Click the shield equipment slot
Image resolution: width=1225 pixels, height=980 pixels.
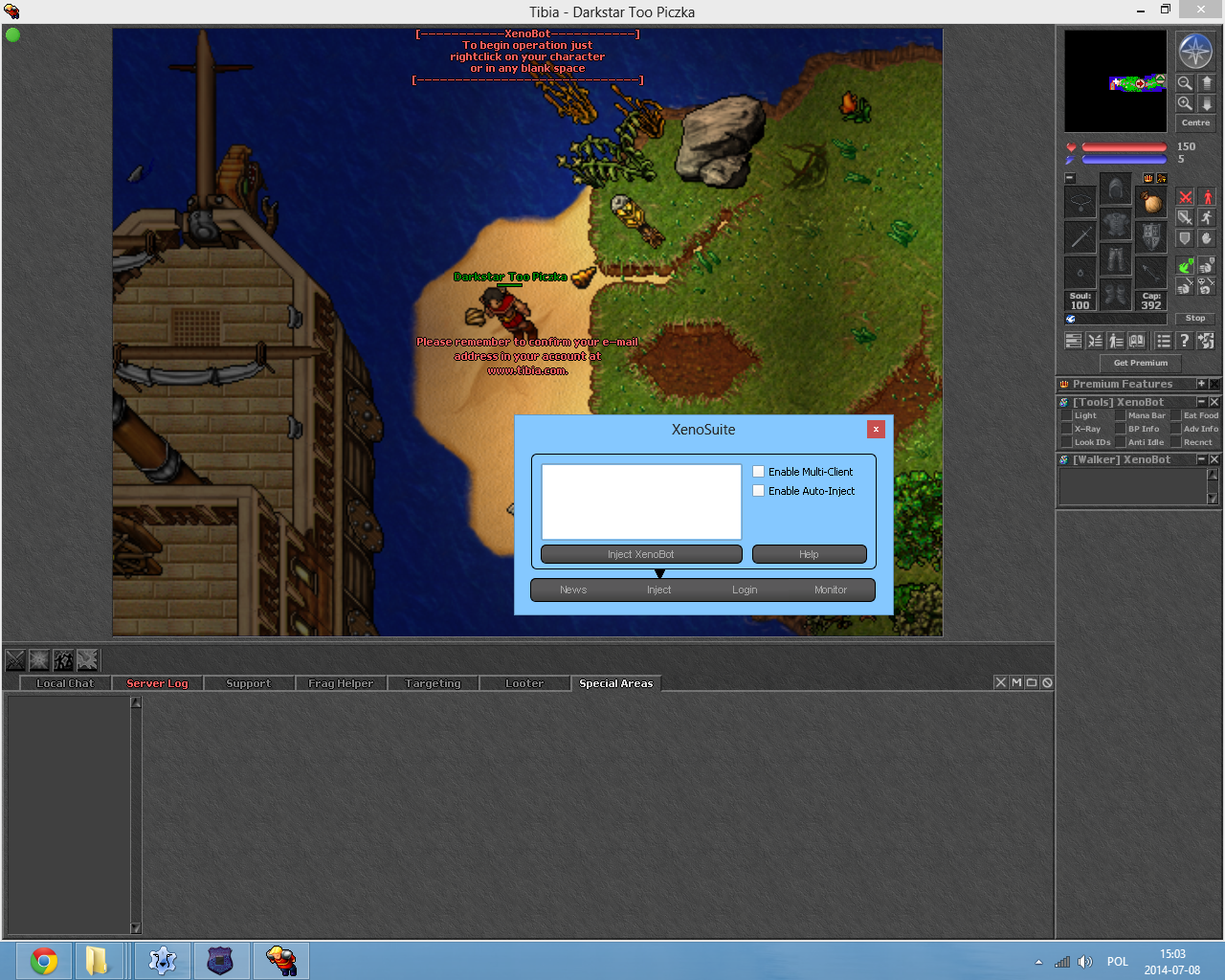[x=1151, y=237]
